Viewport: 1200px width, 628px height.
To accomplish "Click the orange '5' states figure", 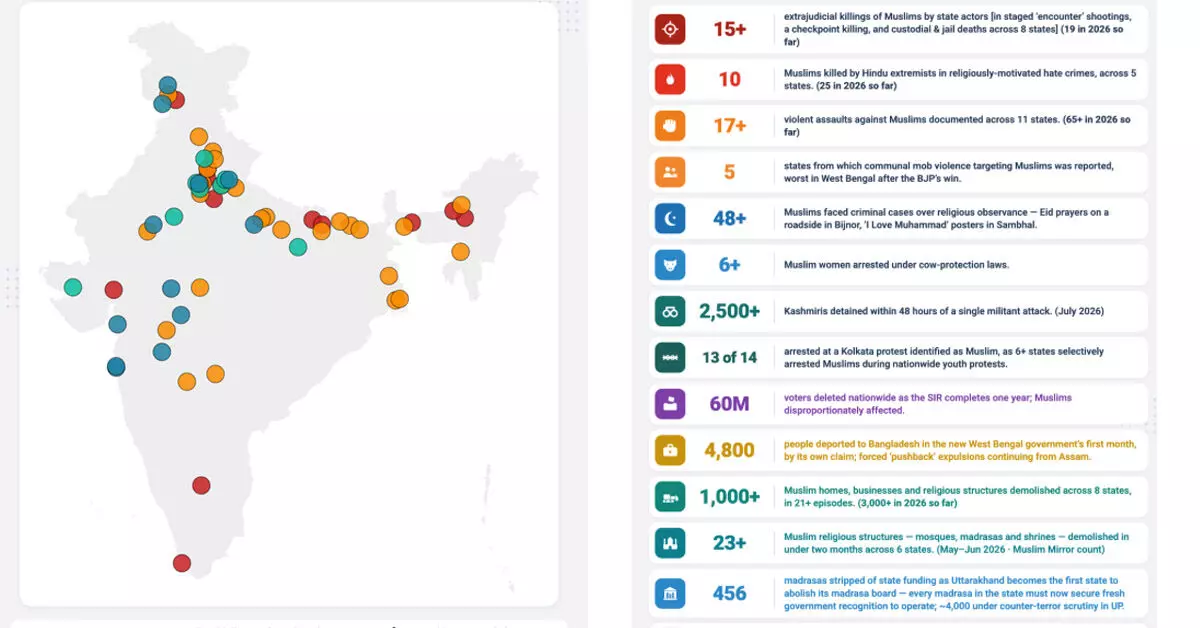I will click(x=730, y=172).
